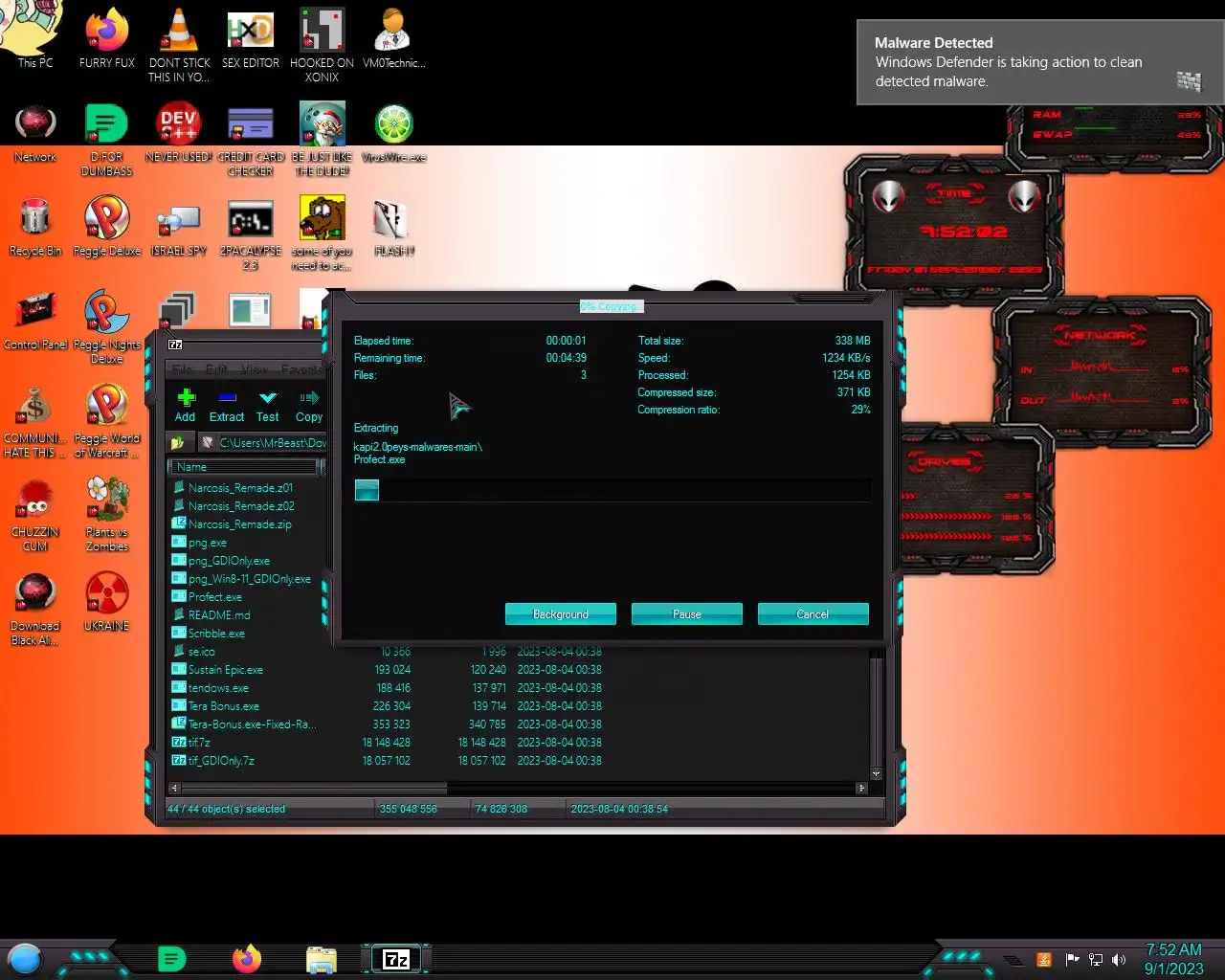Open the Dev-C++ NEVER USED shortcut

pyautogui.click(x=179, y=132)
